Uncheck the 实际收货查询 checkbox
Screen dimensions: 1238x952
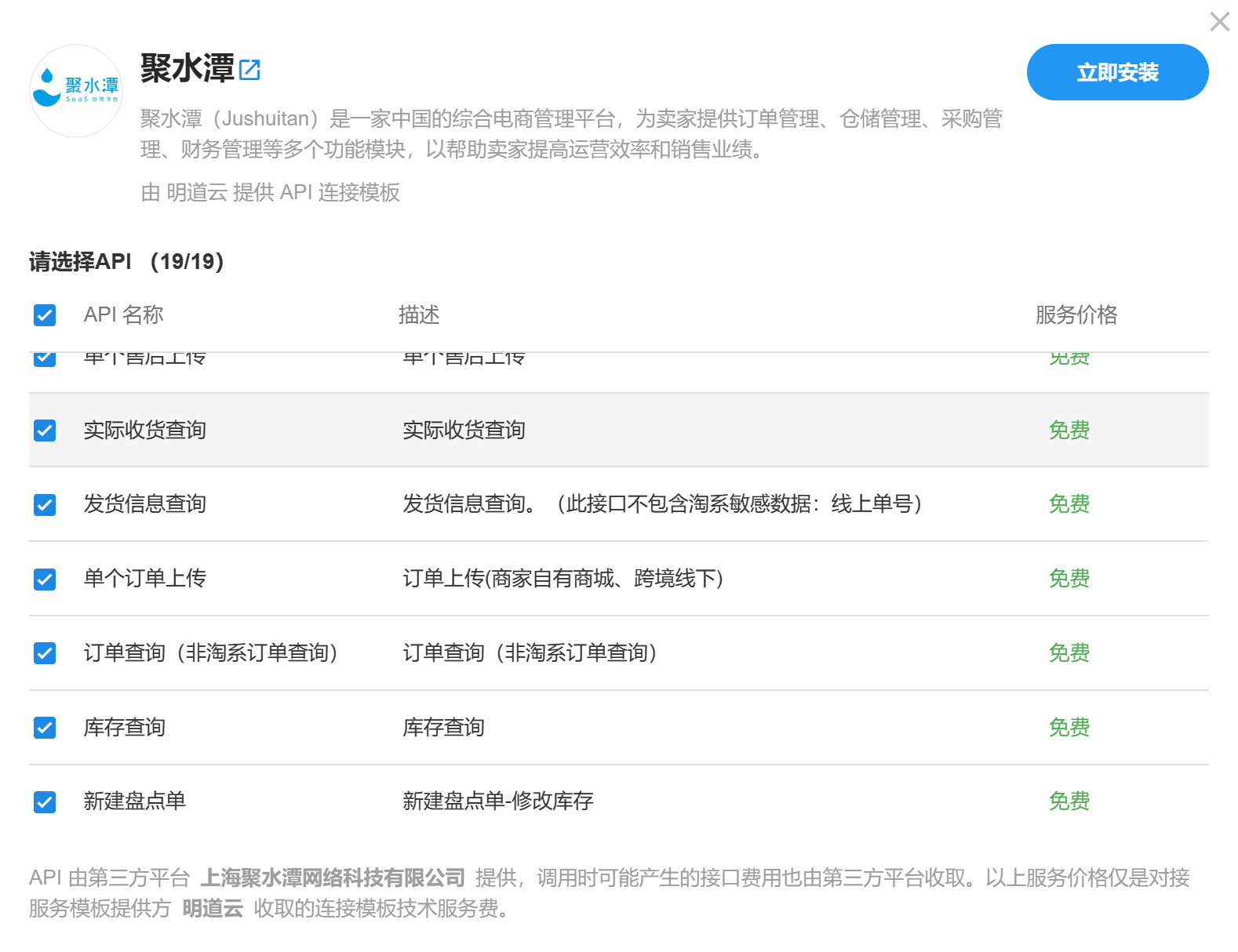pyautogui.click(x=45, y=431)
